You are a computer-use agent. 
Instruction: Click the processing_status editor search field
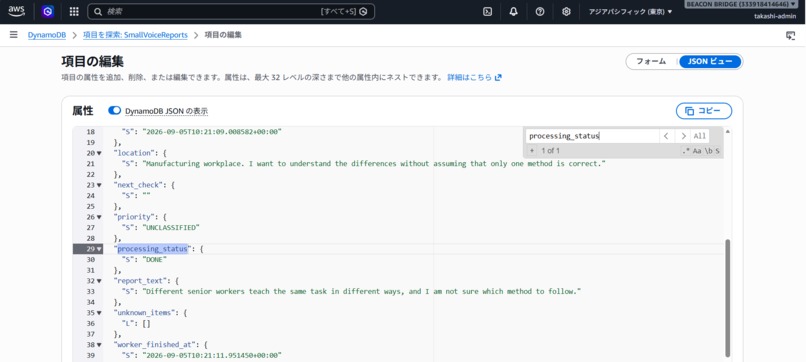tap(592, 136)
